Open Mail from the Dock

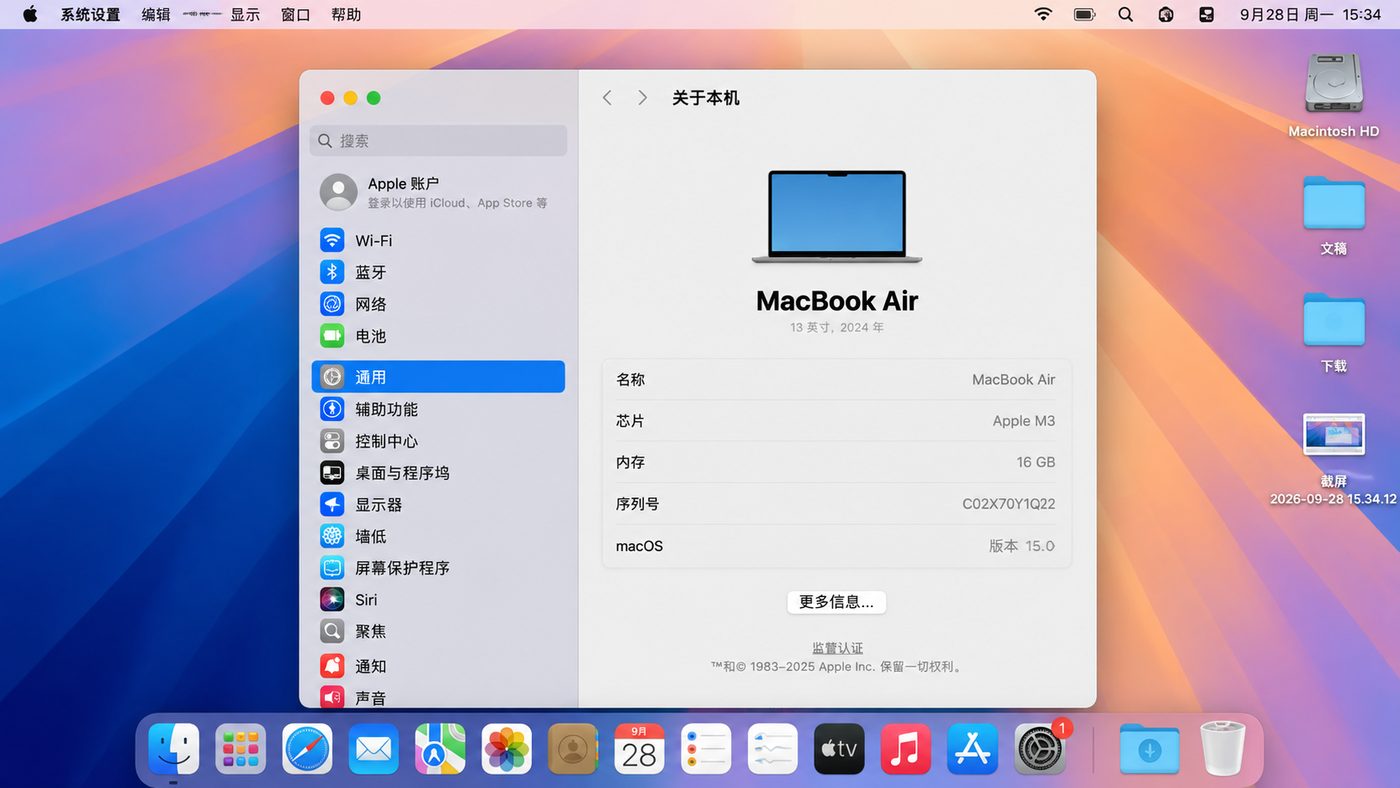[374, 749]
